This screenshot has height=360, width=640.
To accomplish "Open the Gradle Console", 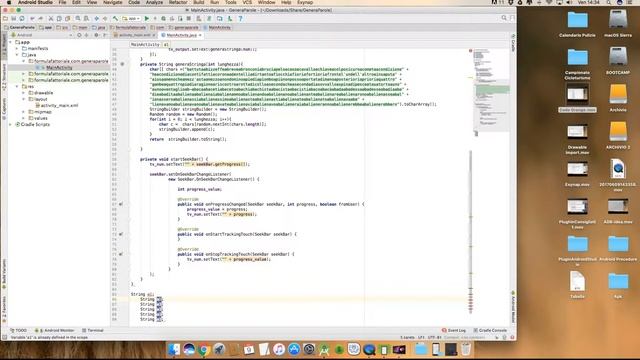I will click(490, 330).
